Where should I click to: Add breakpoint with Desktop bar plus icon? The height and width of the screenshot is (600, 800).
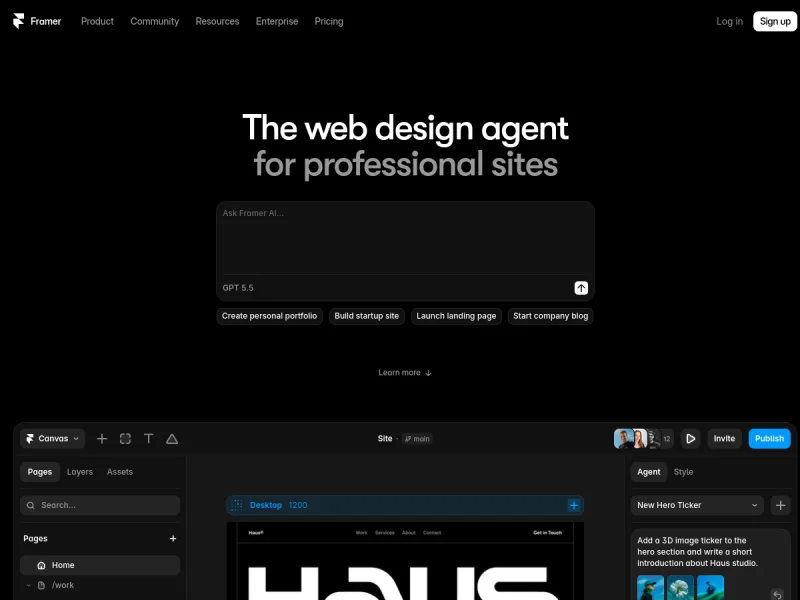tap(574, 505)
